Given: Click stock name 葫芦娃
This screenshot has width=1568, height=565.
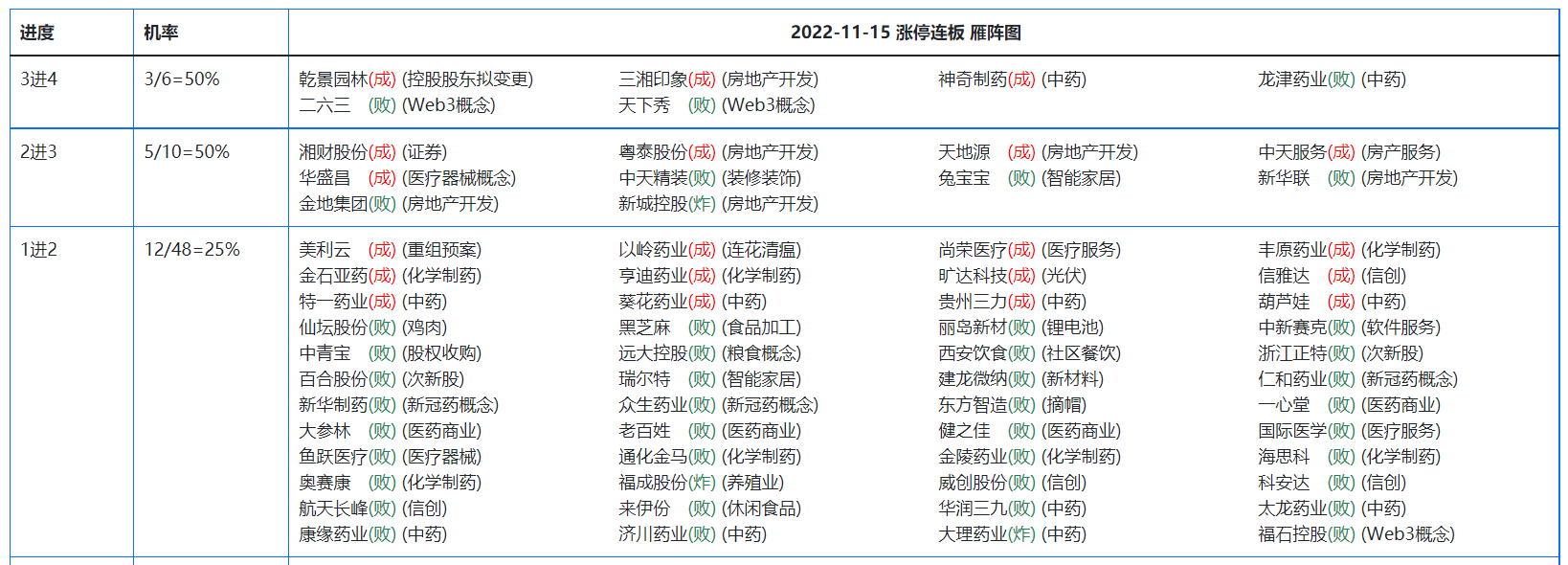Looking at the screenshot, I should click(1284, 302).
